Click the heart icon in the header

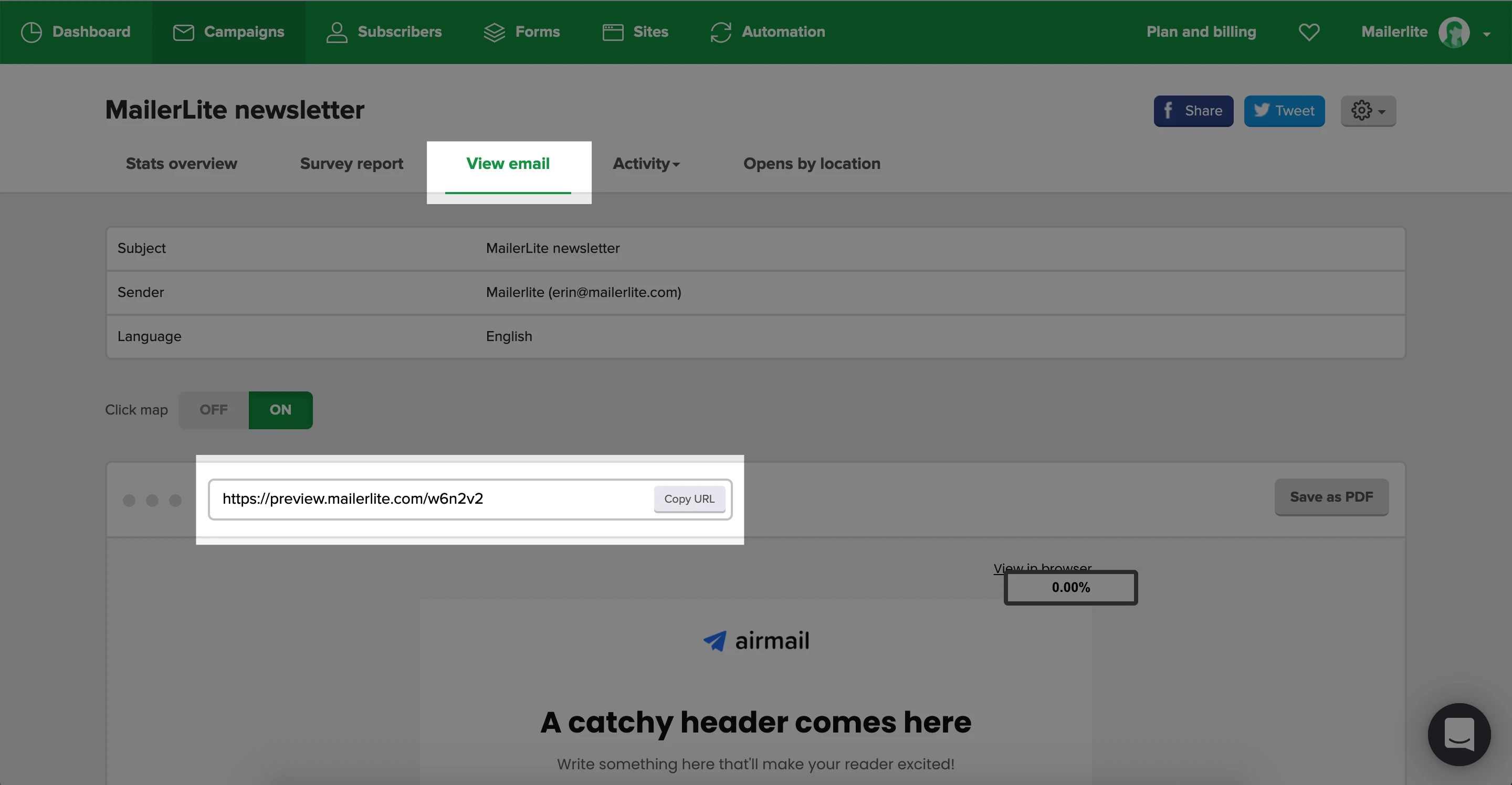click(x=1309, y=32)
